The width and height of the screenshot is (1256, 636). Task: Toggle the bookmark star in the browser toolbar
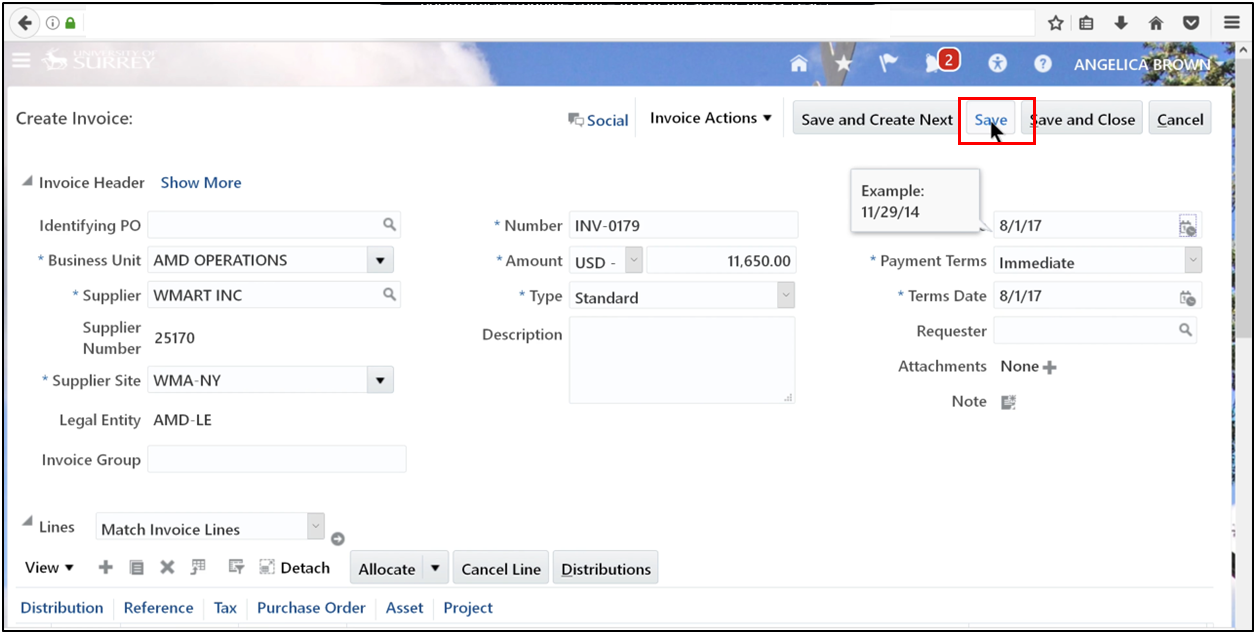pyautogui.click(x=1054, y=21)
